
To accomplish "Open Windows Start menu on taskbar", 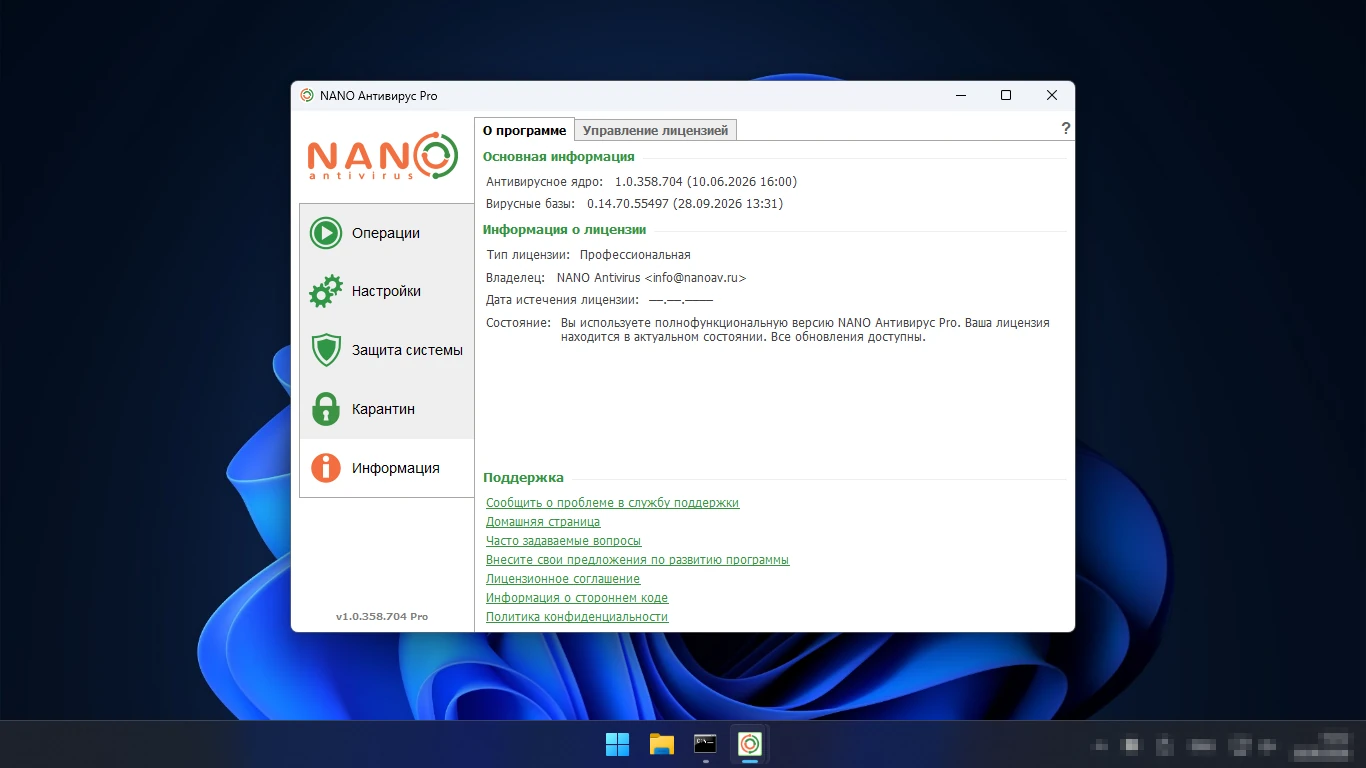I will click(x=618, y=744).
